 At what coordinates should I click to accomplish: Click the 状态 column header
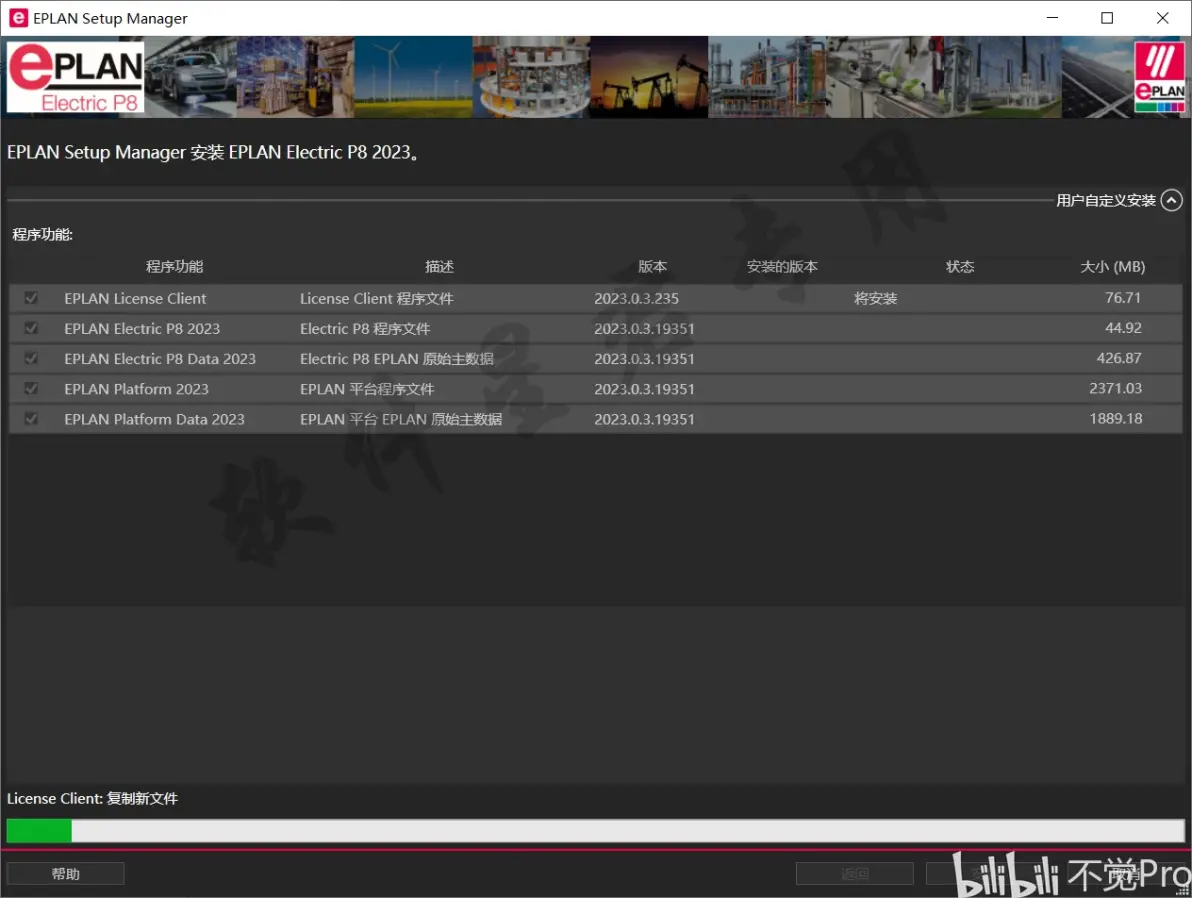[x=959, y=266]
